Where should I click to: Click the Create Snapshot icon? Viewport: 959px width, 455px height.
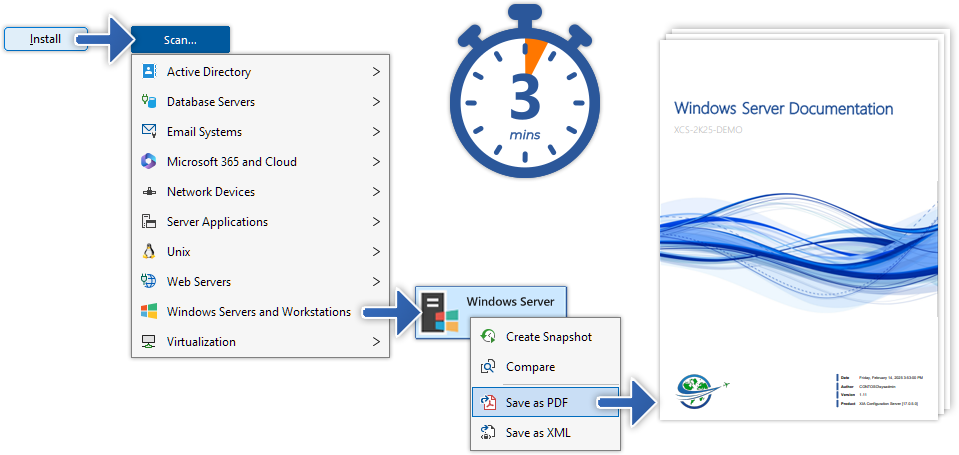click(488, 336)
